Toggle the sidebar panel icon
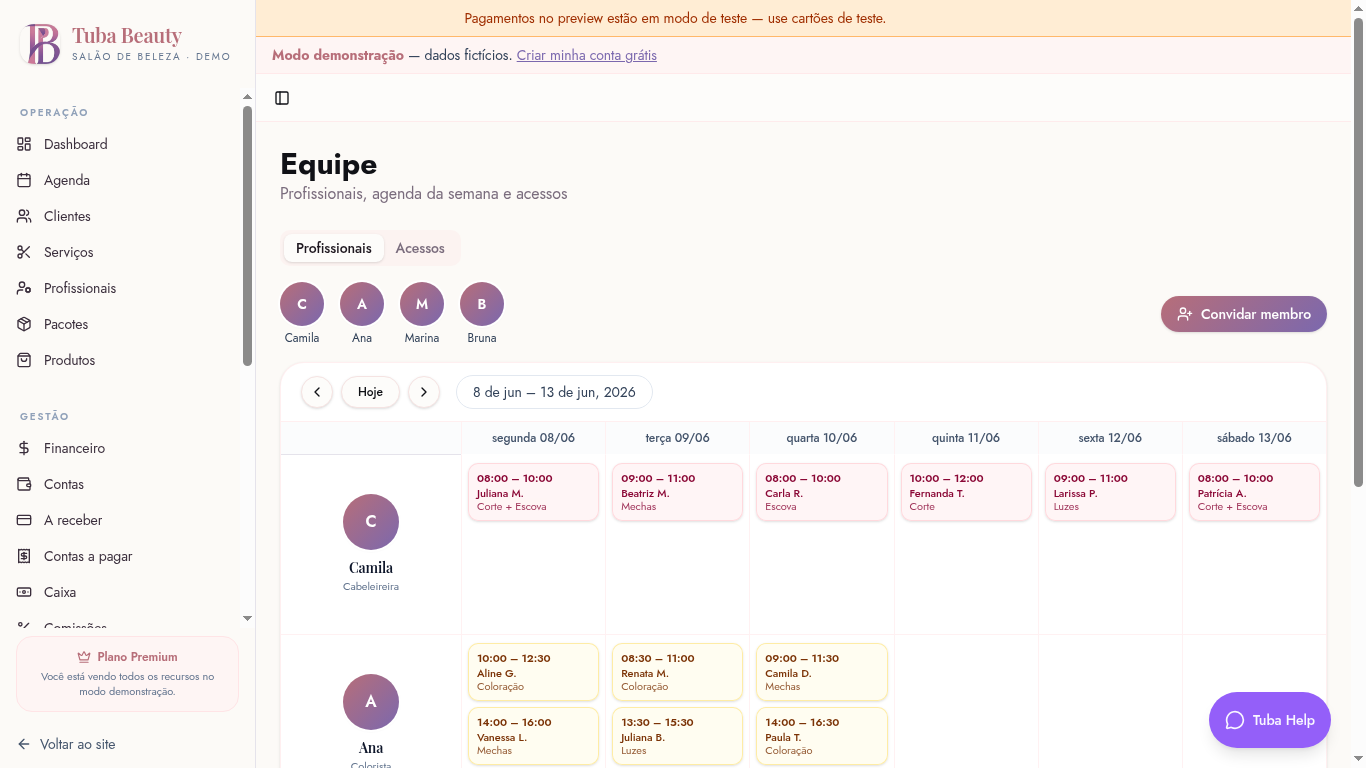 click(282, 98)
